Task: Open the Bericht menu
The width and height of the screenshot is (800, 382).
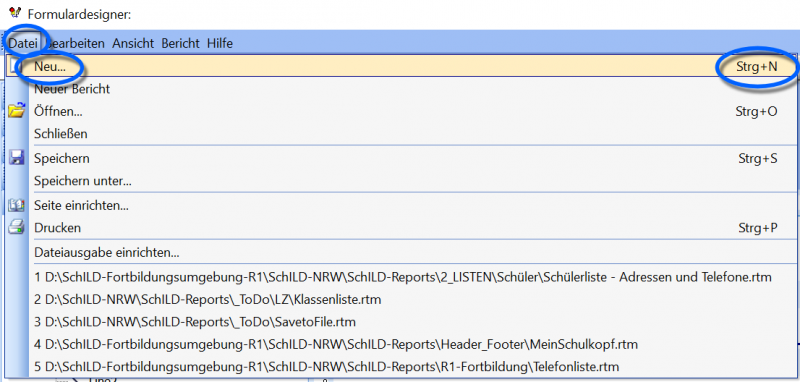Action: click(181, 43)
